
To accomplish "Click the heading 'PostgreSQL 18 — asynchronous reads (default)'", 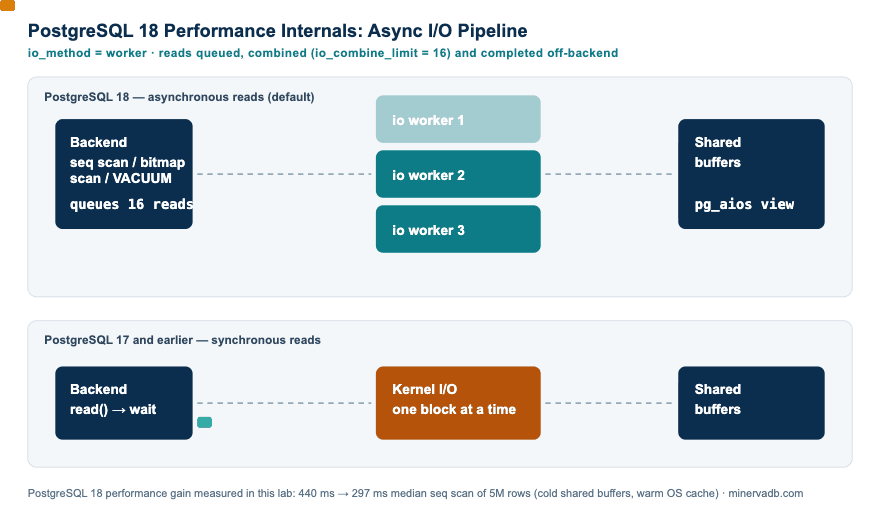I will [179, 97].
